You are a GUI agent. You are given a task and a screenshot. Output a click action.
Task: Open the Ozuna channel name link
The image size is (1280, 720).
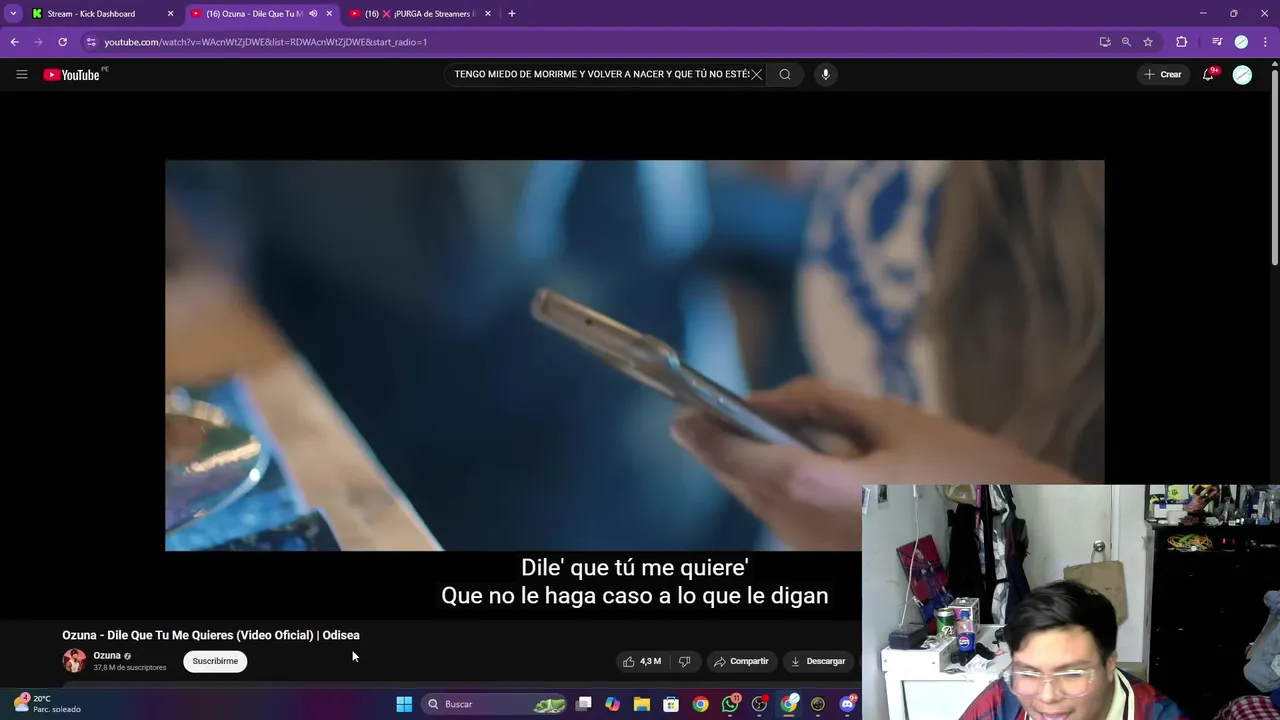[x=107, y=655]
